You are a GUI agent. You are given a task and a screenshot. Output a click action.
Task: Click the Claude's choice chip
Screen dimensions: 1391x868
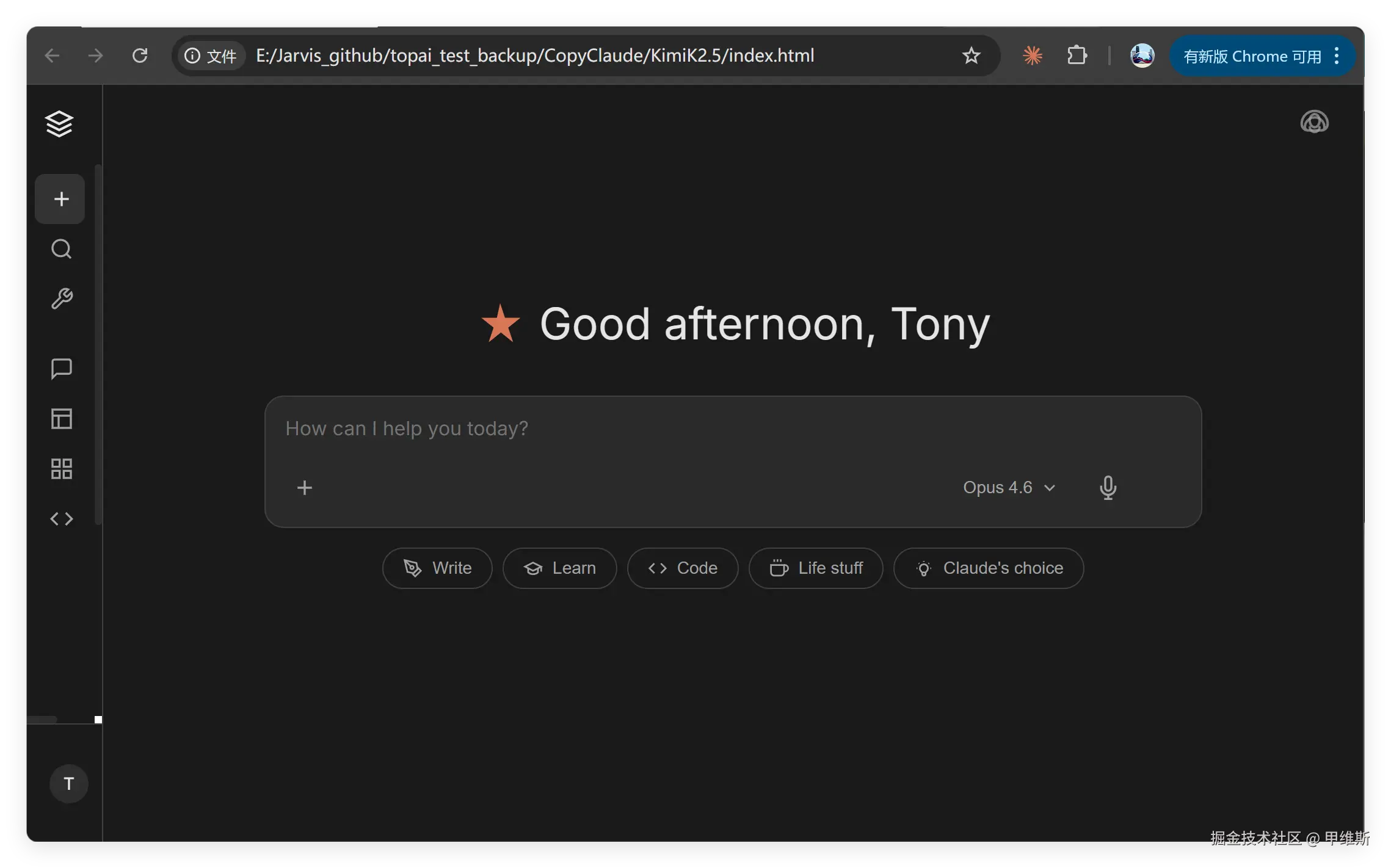pos(989,568)
